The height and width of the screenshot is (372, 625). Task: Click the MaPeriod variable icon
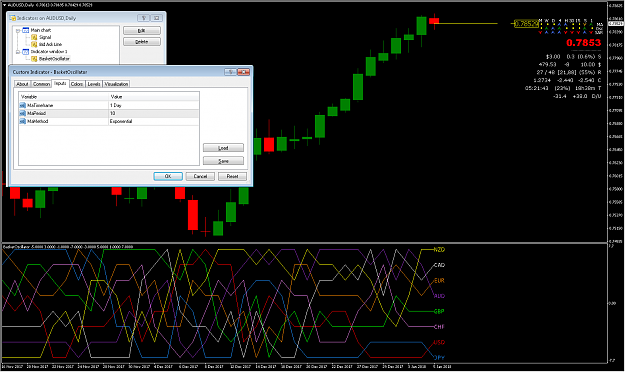click(x=23, y=113)
